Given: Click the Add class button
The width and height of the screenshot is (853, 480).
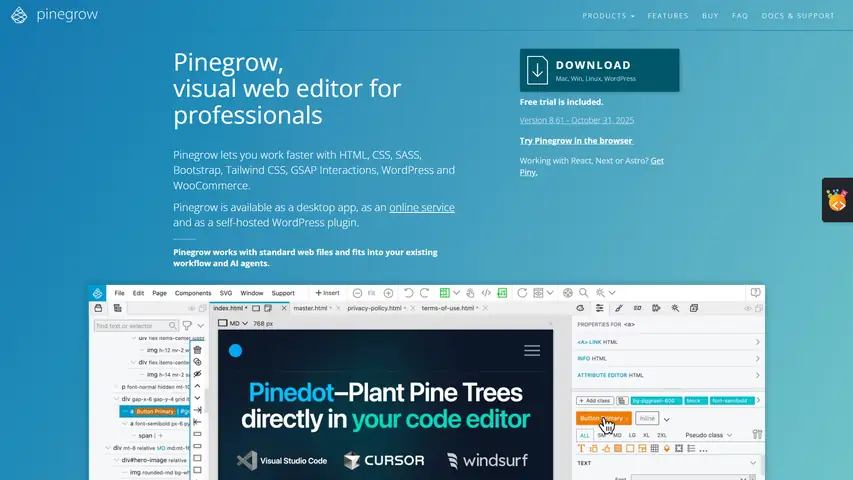Looking at the screenshot, I should click(595, 401).
